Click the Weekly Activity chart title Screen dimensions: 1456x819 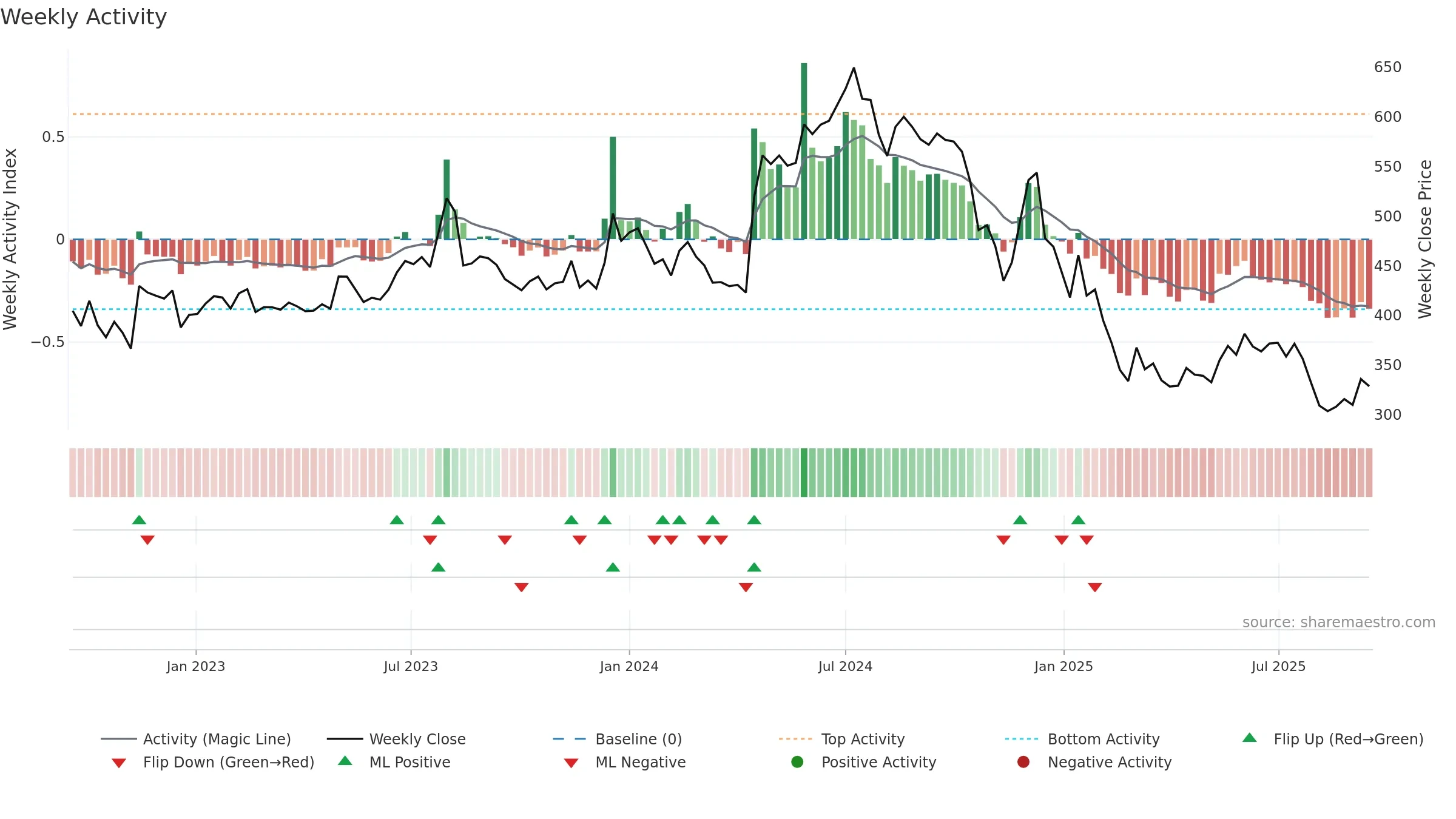[x=84, y=17]
